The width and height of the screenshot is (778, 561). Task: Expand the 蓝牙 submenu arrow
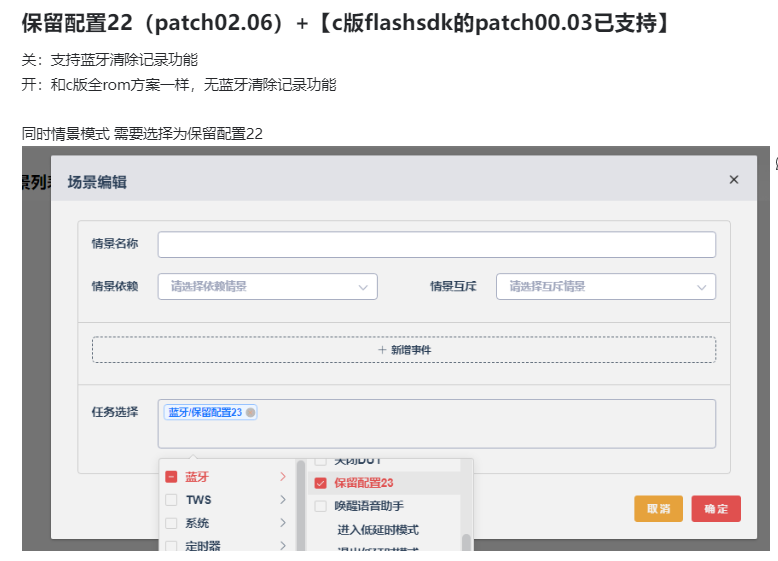click(x=283, y=477)
